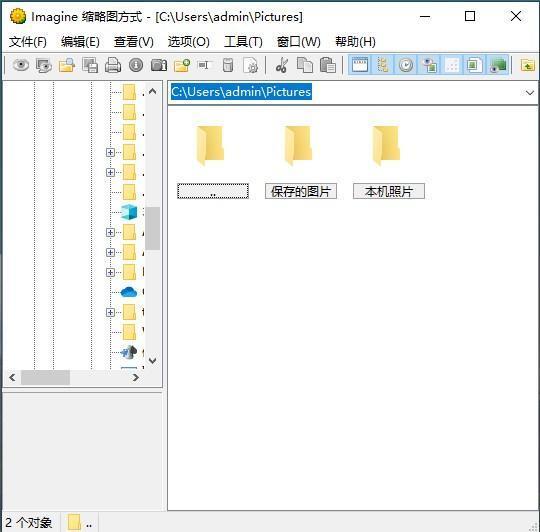Screen dimensions: 540x532
Task: Create new folder with green-plus folder icon
Action: click(x=182, y=65)
